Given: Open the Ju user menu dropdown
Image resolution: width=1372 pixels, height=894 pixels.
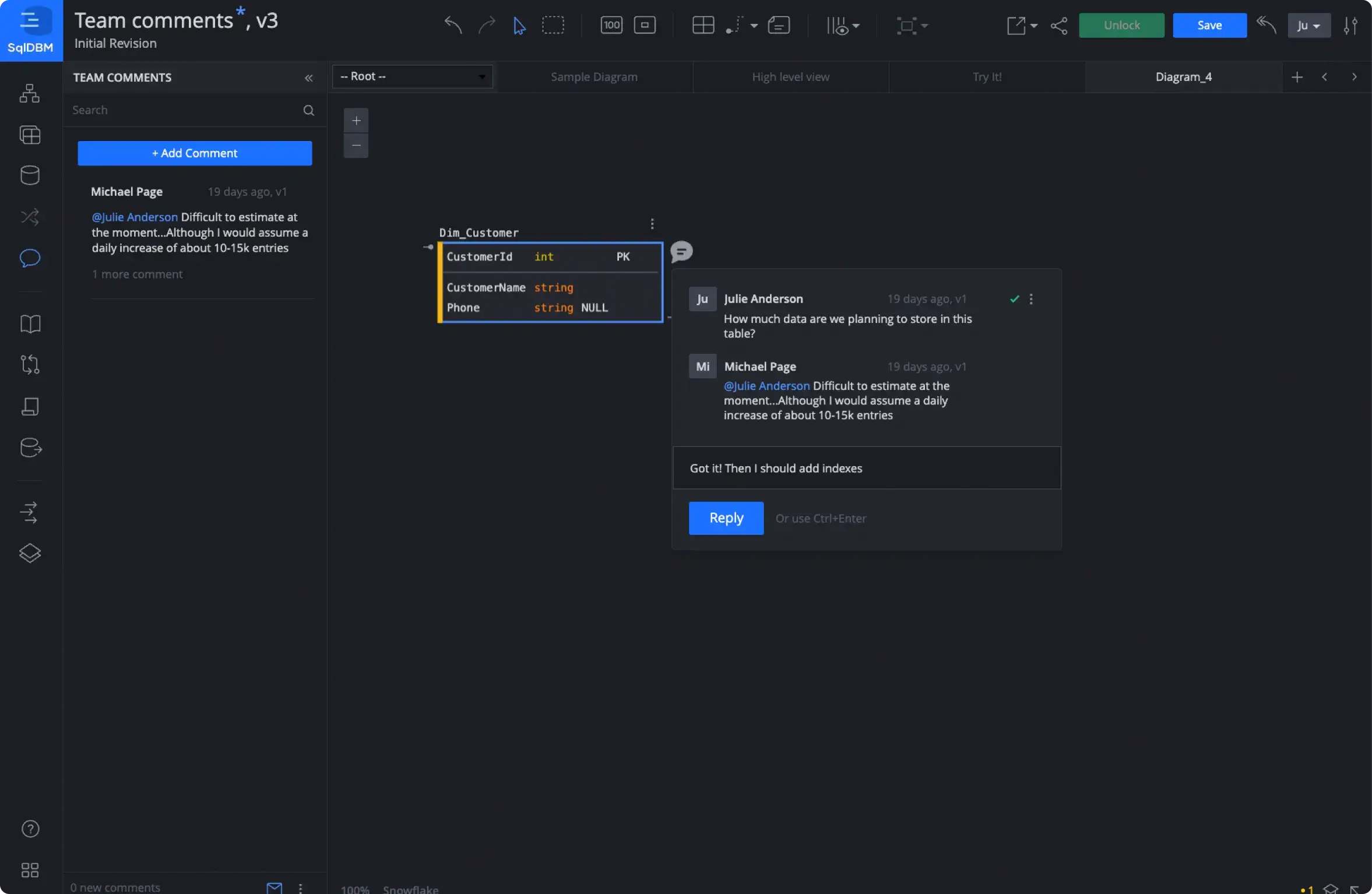Looking at the screenshot, I should tap(1308, 26).
